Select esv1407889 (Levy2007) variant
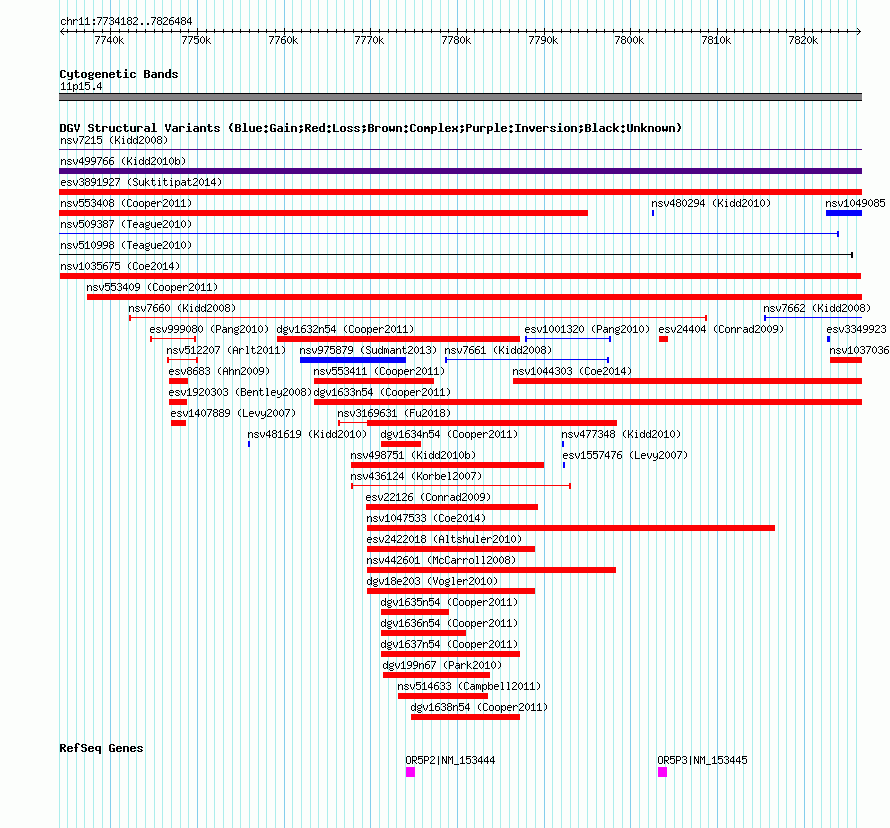Image resolution: width=890 pixels, height=828 pixels. [233, 413]
